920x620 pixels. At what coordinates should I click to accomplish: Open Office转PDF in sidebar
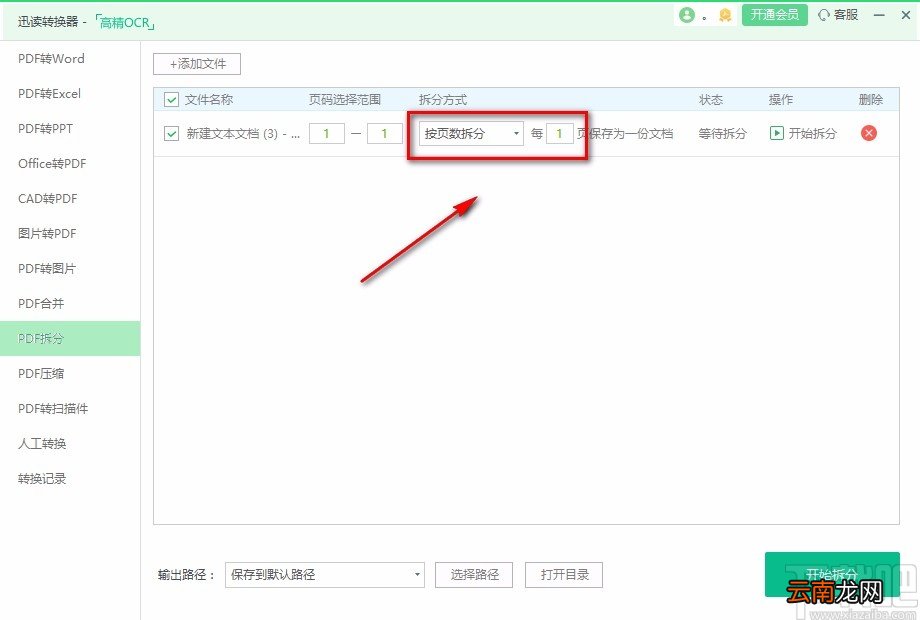coord(52,164)
